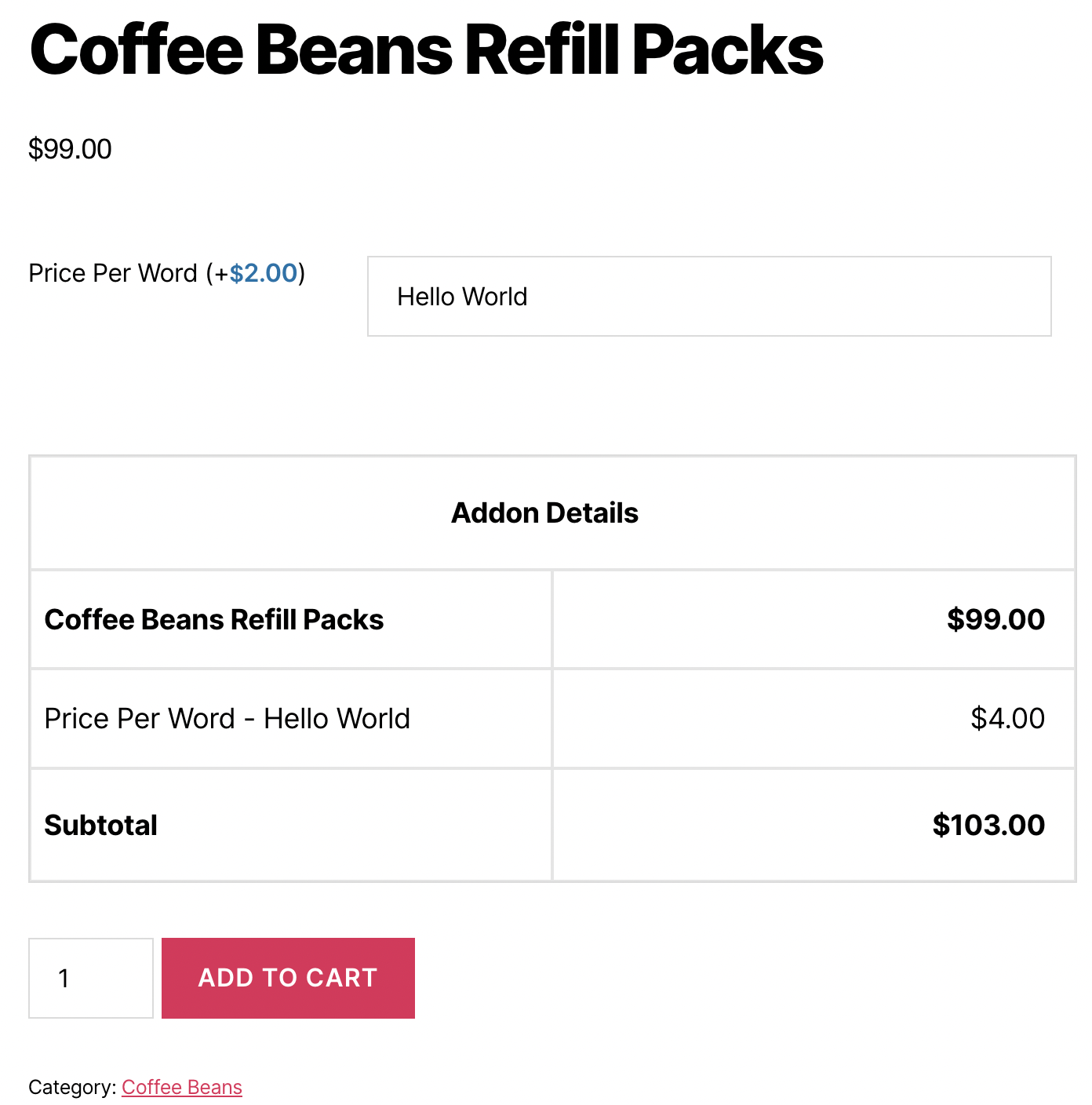Open the Coffee Beans category link
This screenshot has width=1092, height=1105.
181,1087
